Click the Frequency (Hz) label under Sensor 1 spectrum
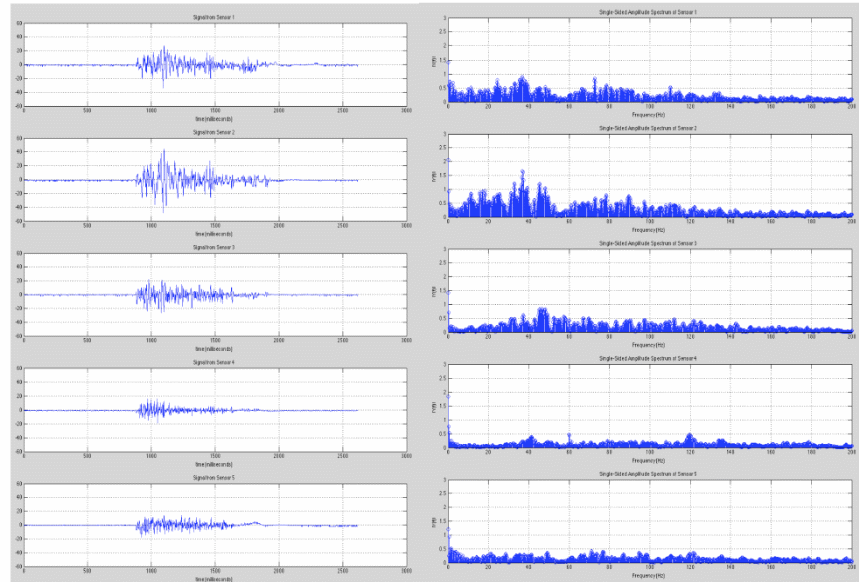The width and height of the screenshot is (859, 582). [x=648, y=115]
